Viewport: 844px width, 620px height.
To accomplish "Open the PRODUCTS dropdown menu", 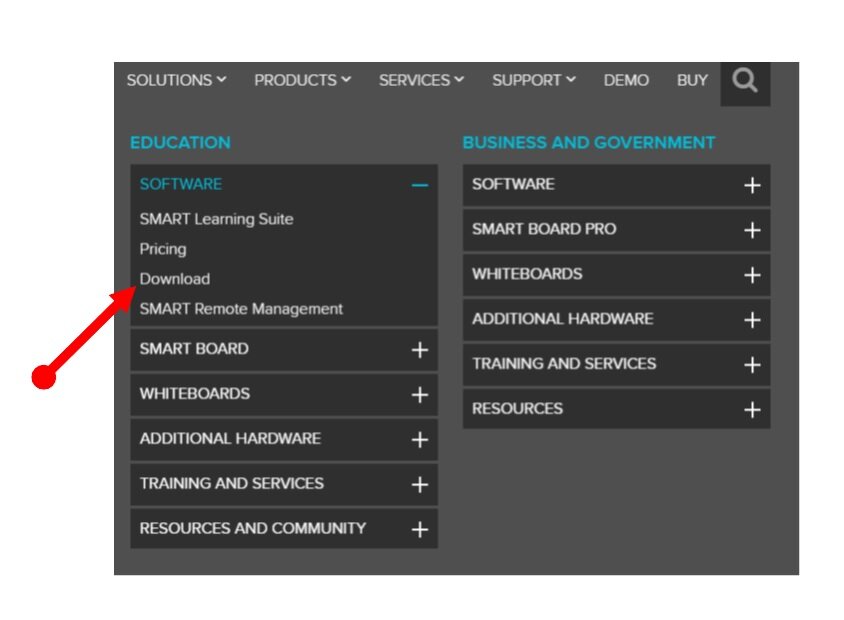I will 303,81.
